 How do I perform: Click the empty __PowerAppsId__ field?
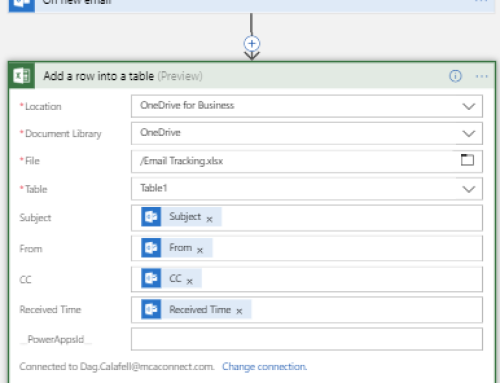(x=307, y=339)
